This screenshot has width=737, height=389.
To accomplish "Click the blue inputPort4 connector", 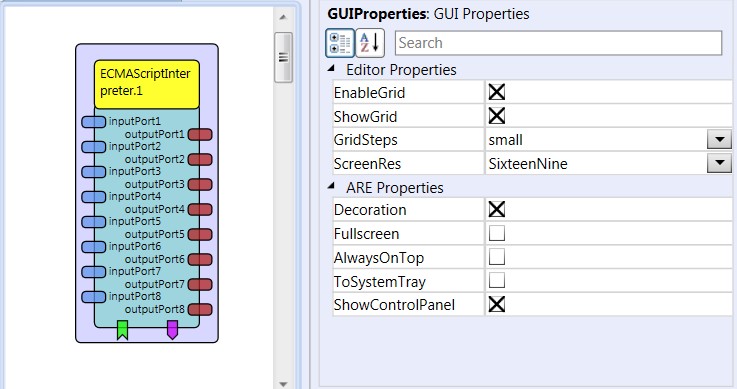I will coord(94,197).
